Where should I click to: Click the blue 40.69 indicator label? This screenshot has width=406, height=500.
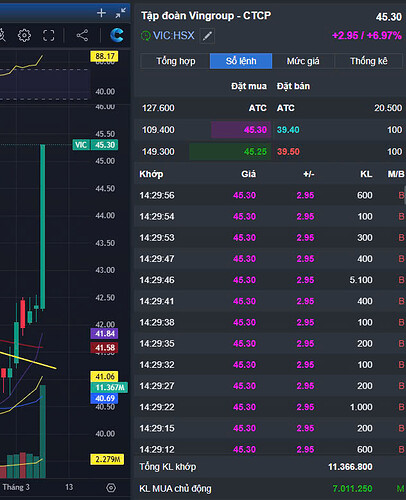click(x=104, y=398)
